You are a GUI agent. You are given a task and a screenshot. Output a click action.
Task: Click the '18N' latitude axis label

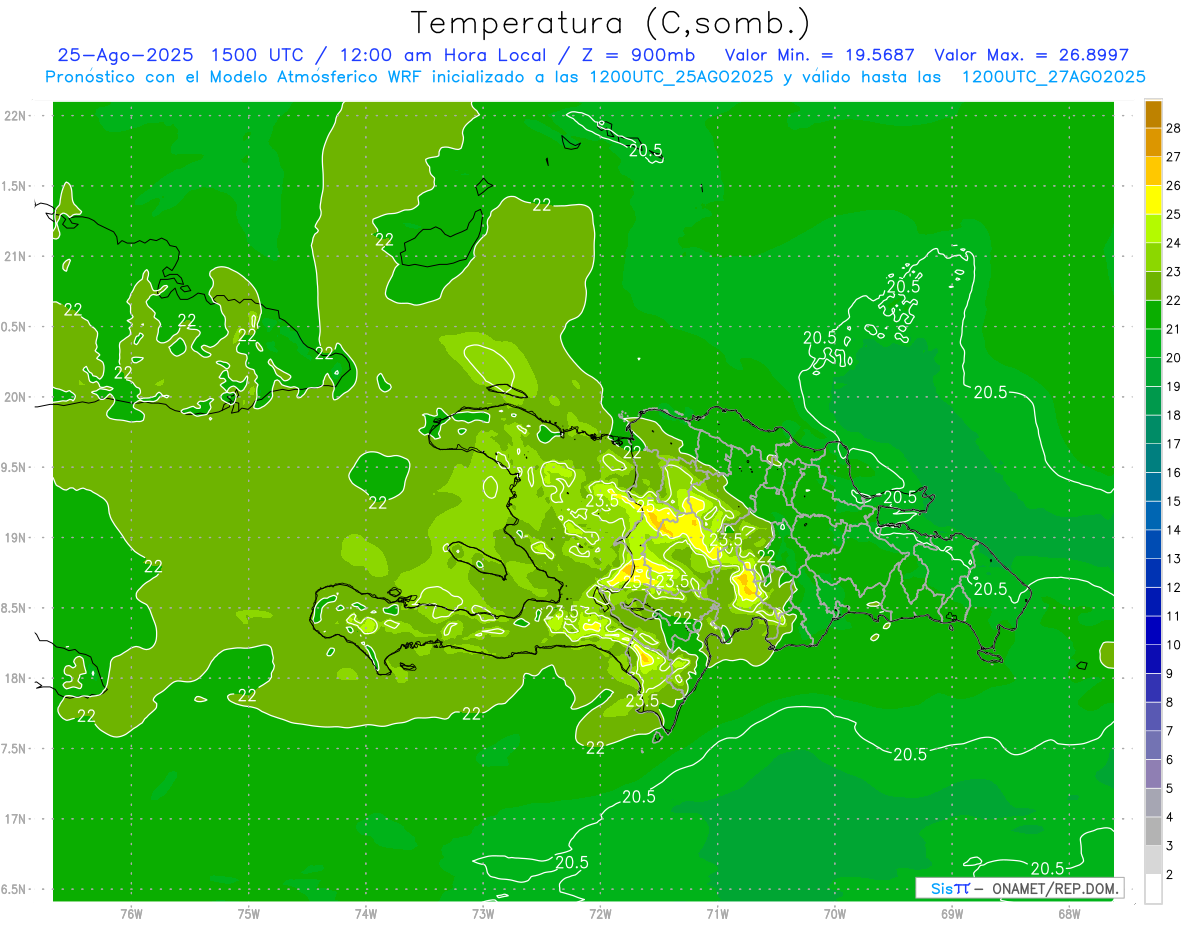(x=17, y=678)
